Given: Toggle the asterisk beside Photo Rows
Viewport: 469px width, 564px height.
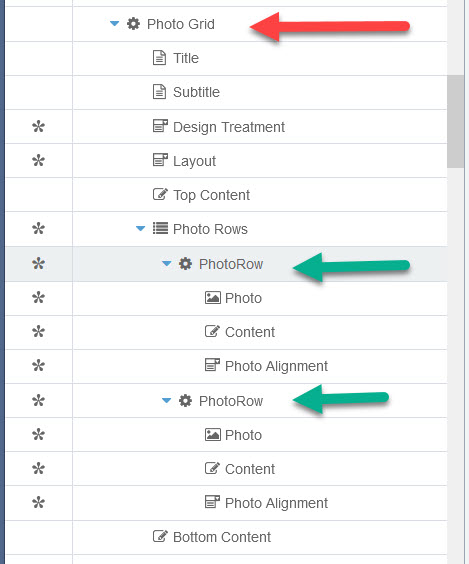Looking at the screenshot, I should pyautogui.click(x=38, y=228).
